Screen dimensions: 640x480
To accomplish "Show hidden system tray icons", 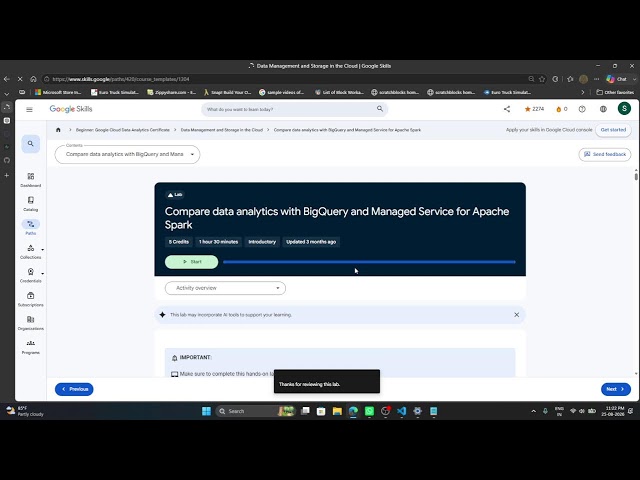I will 533,411.
